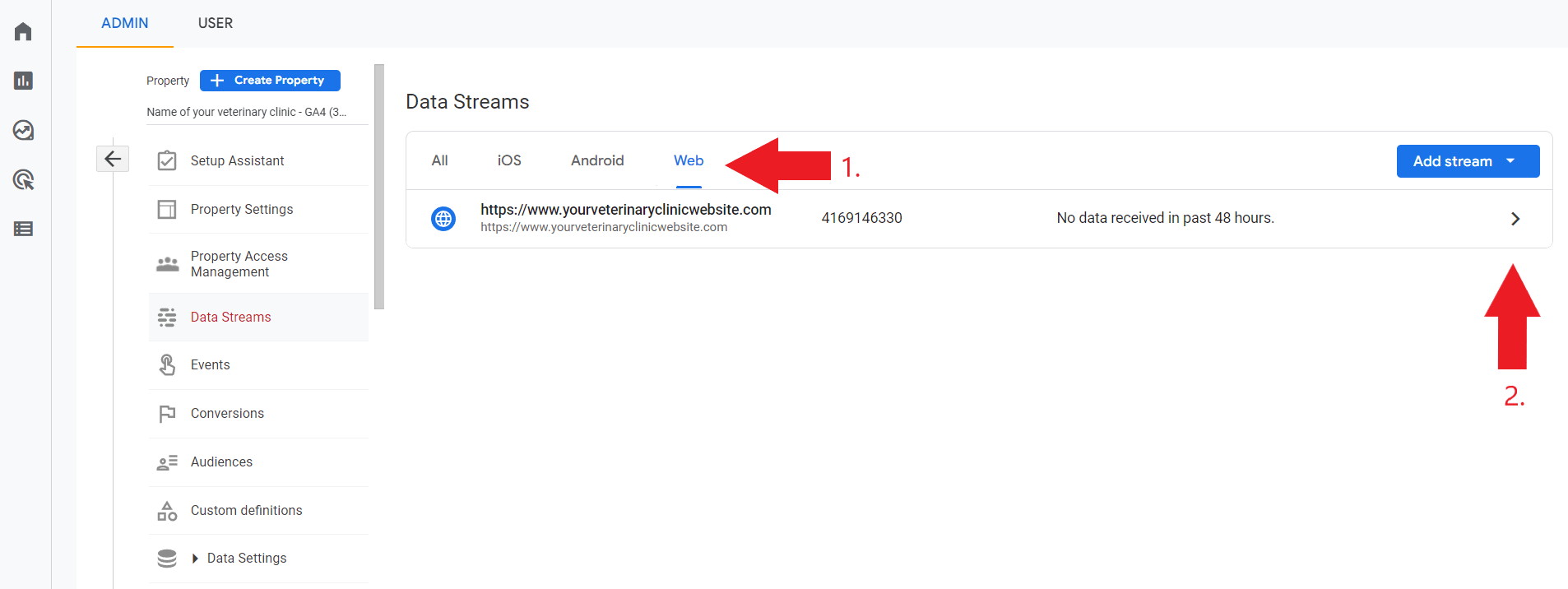Click the property column scrollbar

pos(379,187)
